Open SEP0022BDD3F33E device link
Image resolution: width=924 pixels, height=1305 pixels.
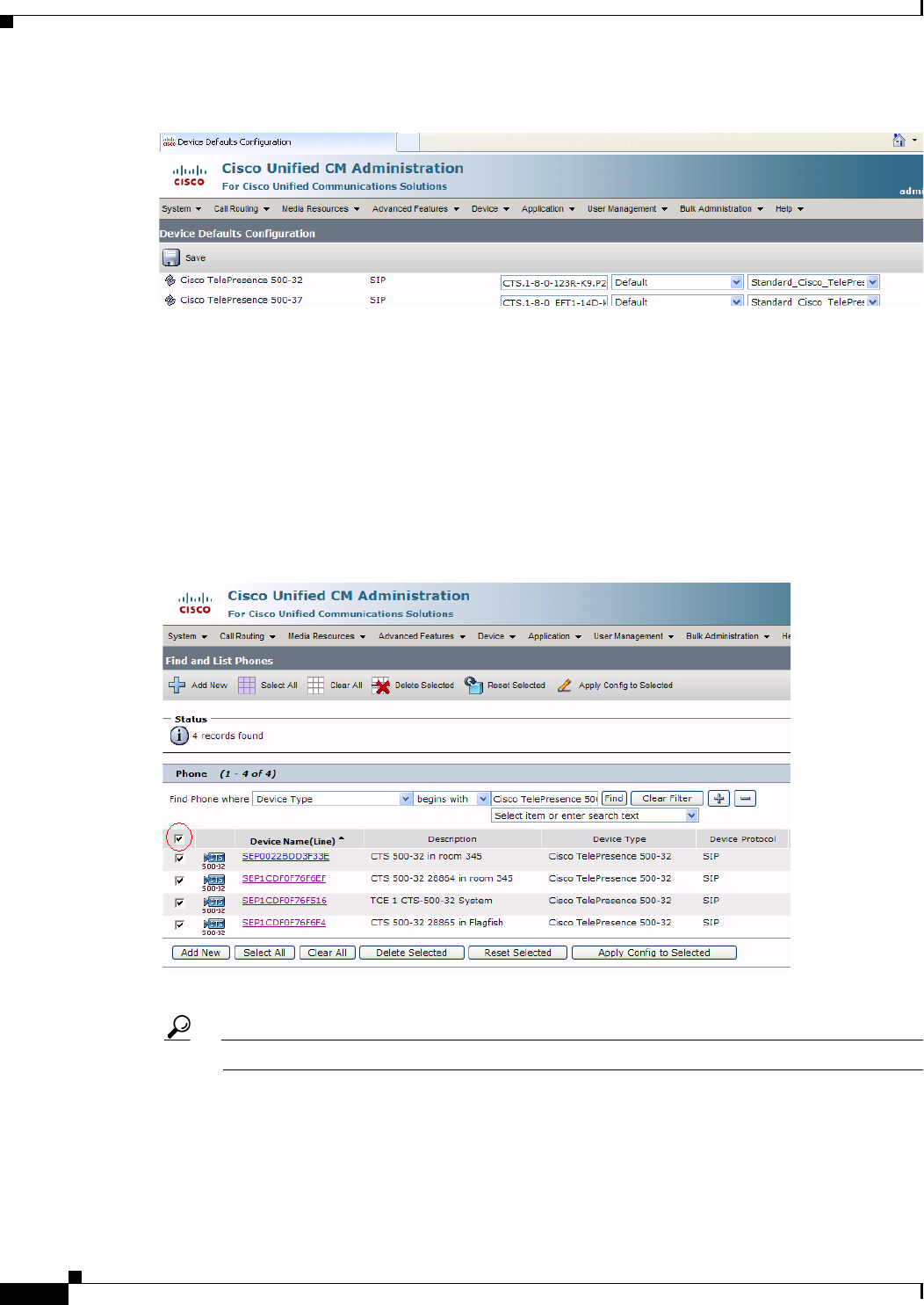coord(285,857)
